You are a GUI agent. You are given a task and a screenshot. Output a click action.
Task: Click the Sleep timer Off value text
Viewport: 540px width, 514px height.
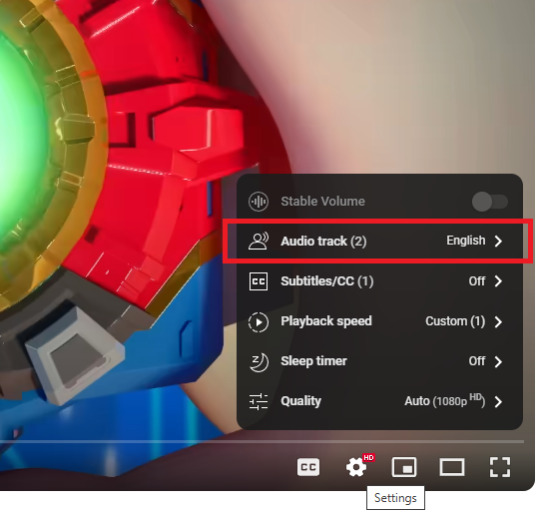(477, 361)
